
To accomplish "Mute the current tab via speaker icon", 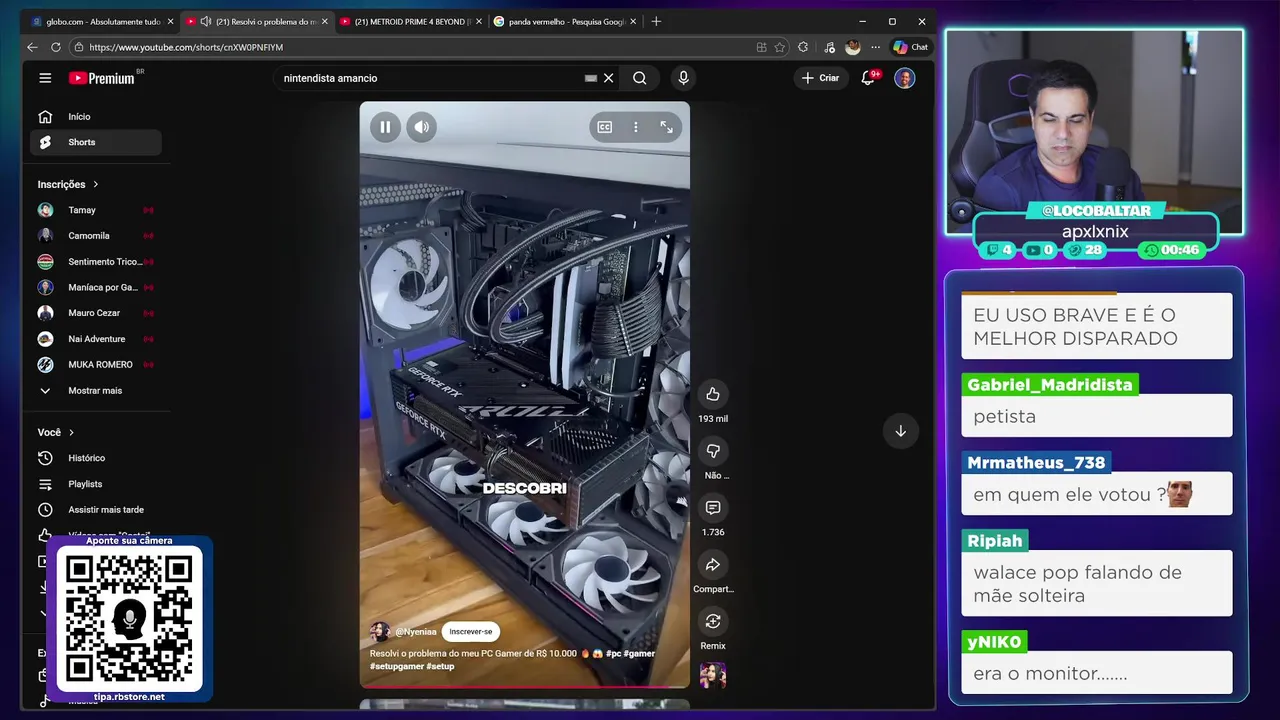I will pyautogui.click(x=205, y=21).
